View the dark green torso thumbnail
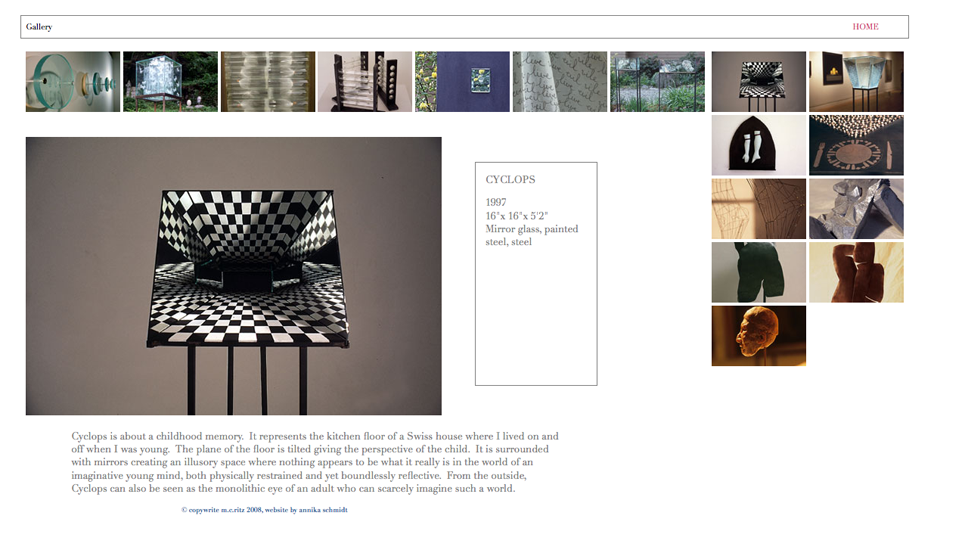 [759, 273]
